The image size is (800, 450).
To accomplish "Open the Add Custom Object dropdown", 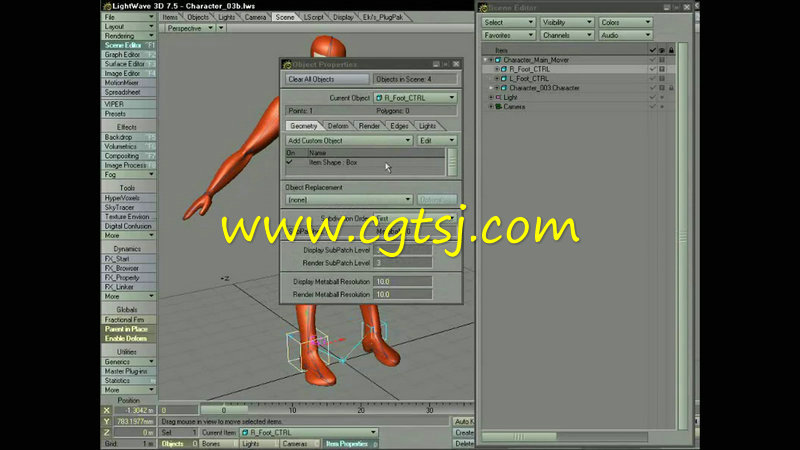I will pyautogui.click(x=349, y=141).
